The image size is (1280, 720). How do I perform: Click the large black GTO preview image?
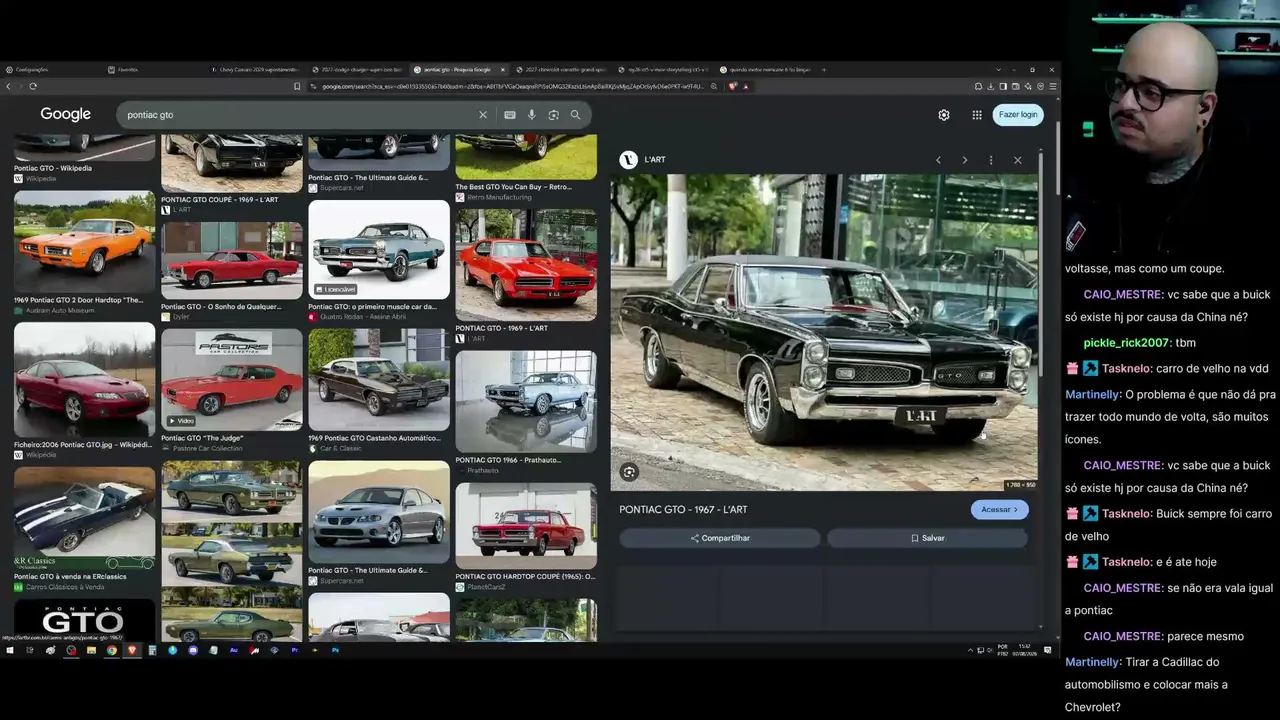tap(824, 333)
